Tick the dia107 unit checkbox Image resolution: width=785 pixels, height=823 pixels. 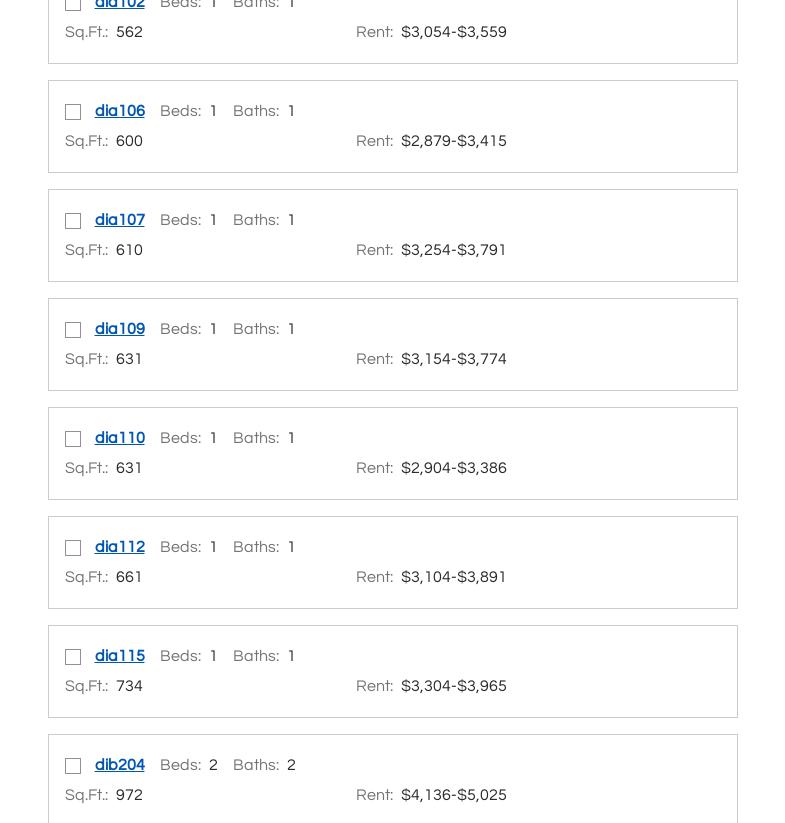pos(73,221)
